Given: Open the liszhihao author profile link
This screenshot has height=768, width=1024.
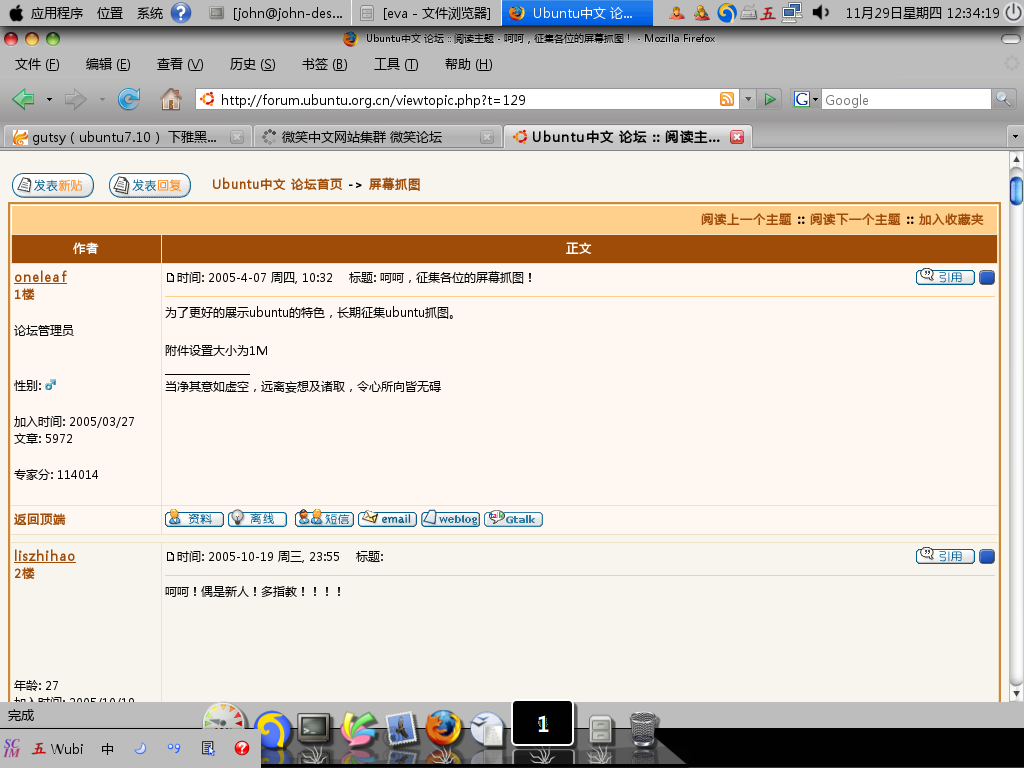Looking at the screenshot, I should coord(44,556).
